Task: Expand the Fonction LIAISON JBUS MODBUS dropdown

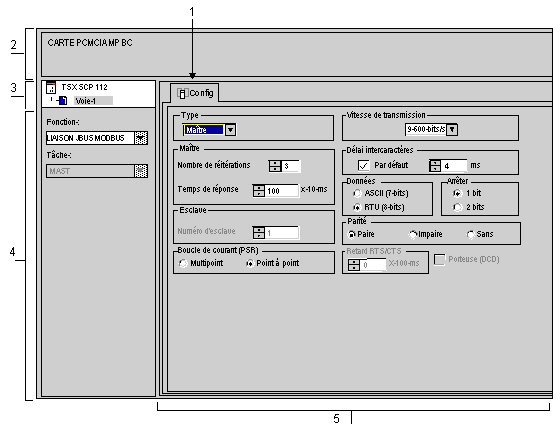Action: click(x=141, y=138)
